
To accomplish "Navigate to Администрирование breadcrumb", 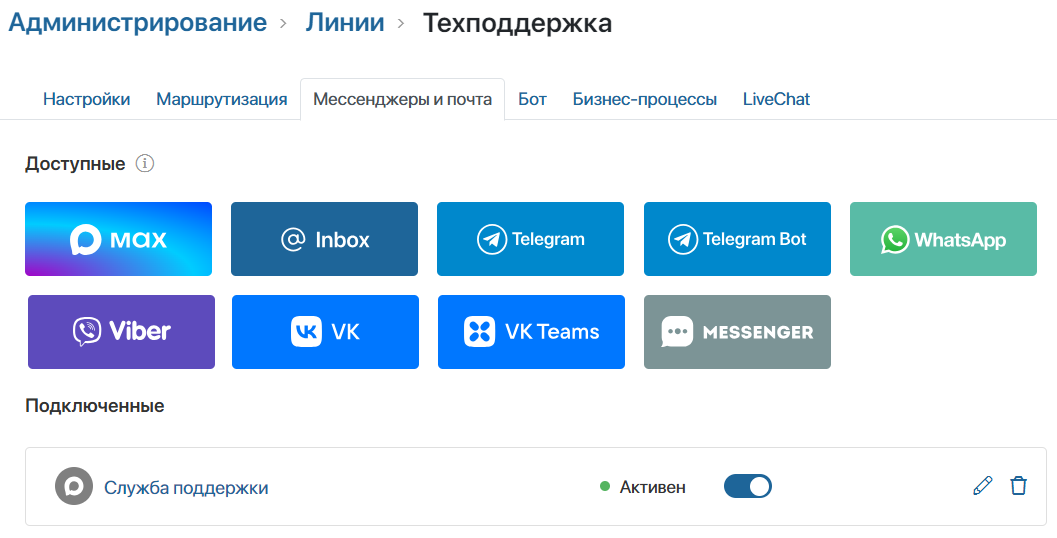I will (138, 23).
